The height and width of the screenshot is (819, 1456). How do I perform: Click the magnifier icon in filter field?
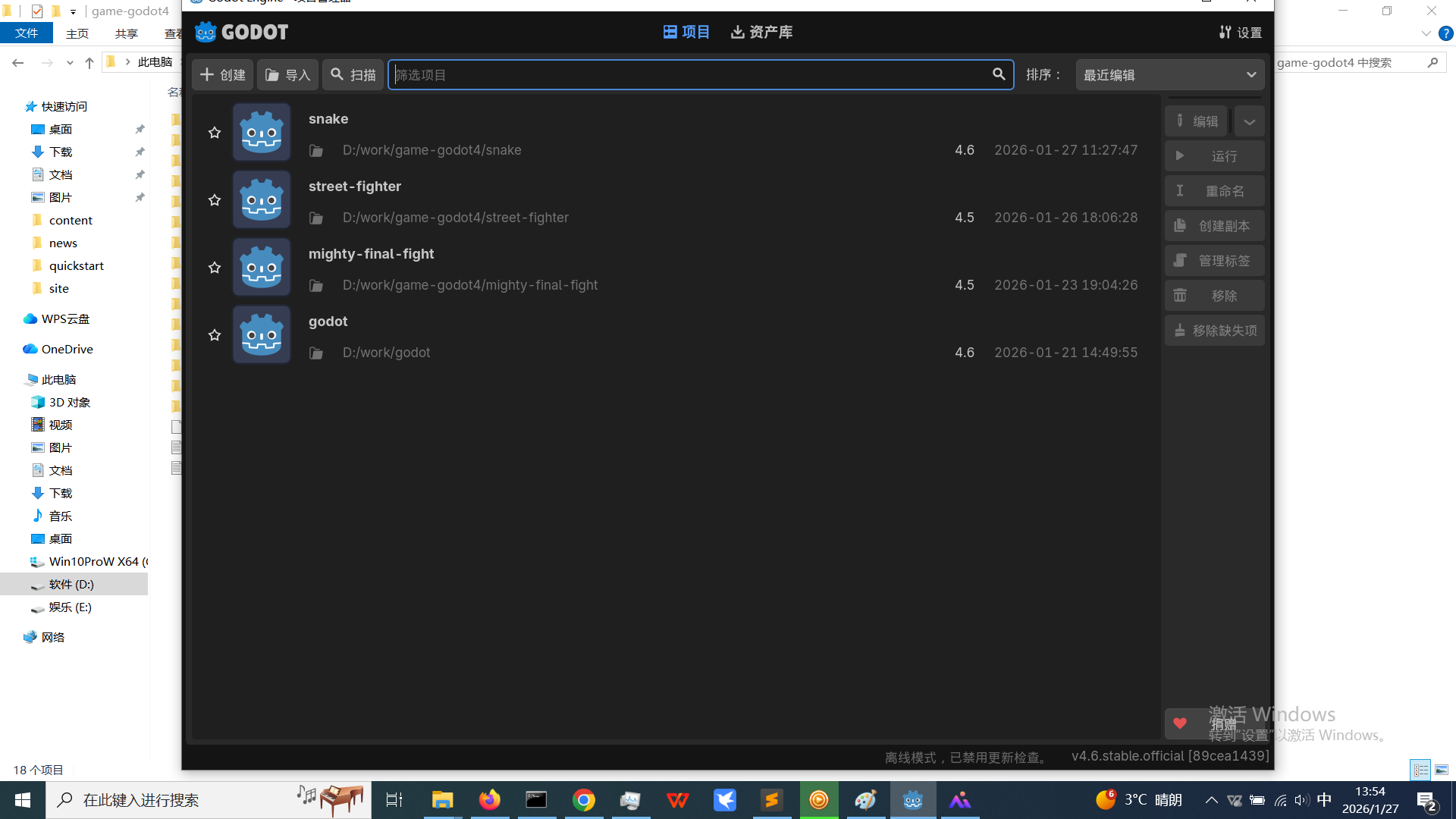coord(999,74)
